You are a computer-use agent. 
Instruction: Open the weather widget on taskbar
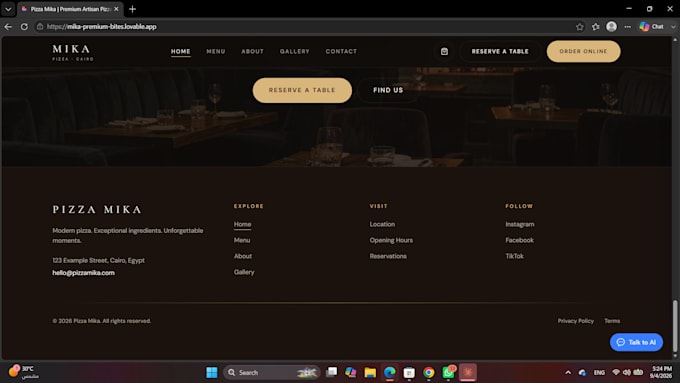click(x=23, y=372)
